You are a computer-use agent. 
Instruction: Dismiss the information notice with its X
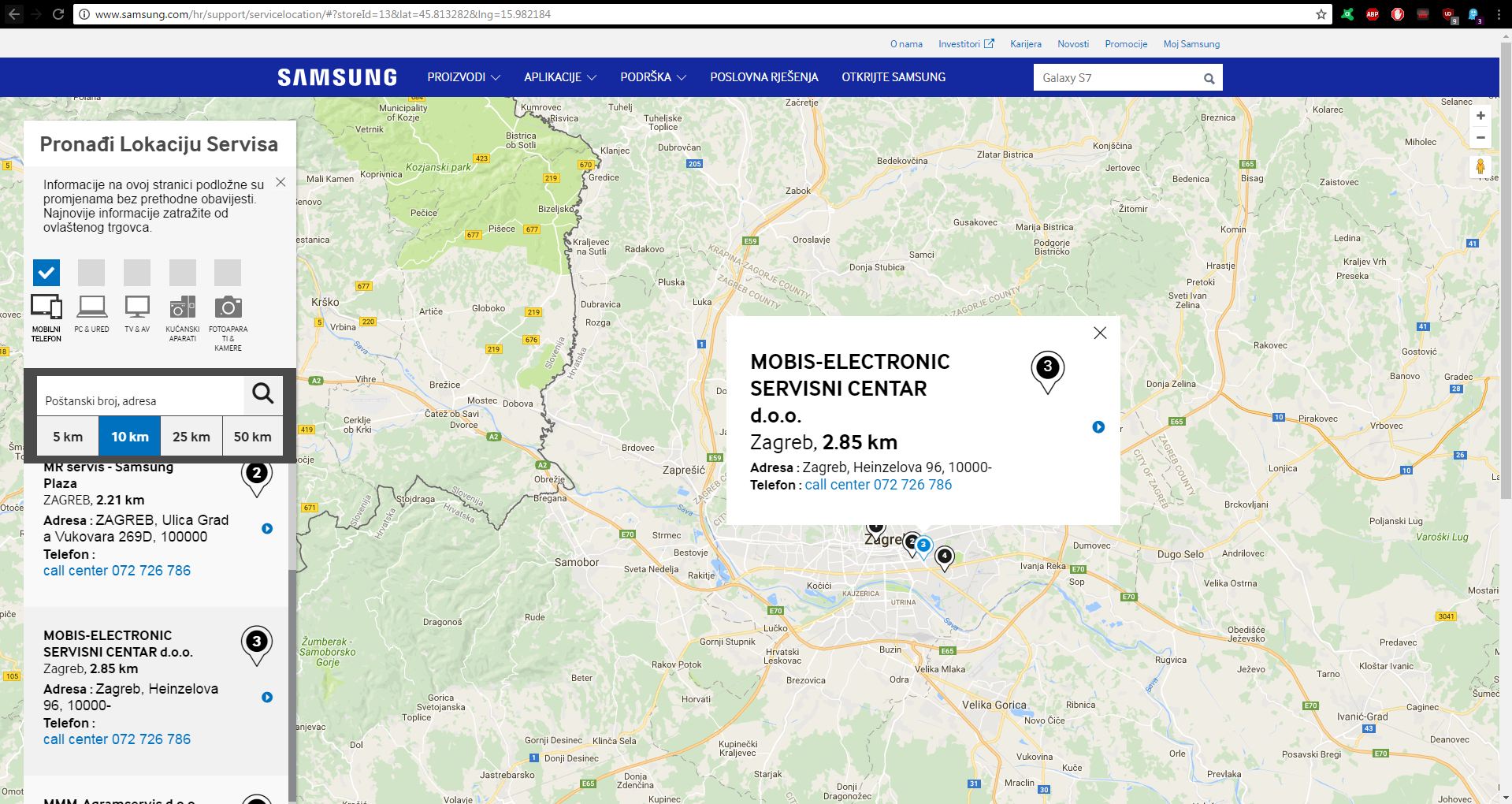pos(280,182)
